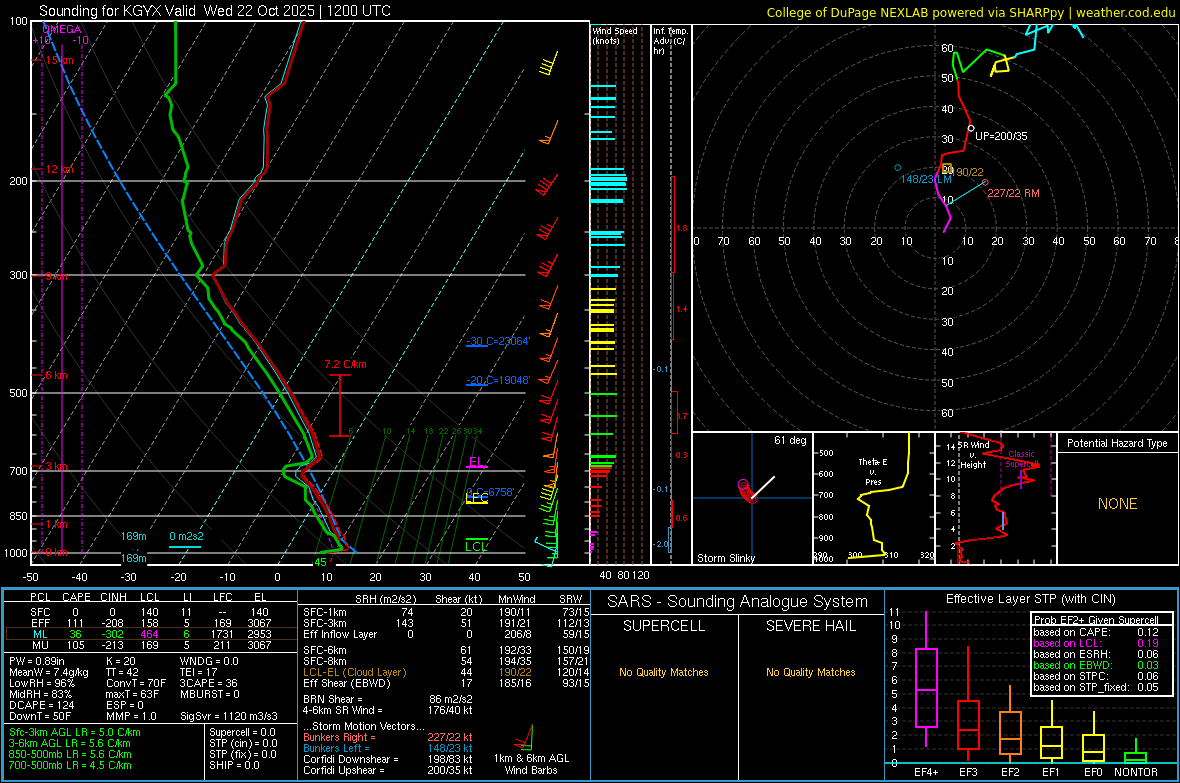Click the 1km & 6km AGL wind barbs icon
This screenshot has width=1180, height=783.
click(524, 737)
